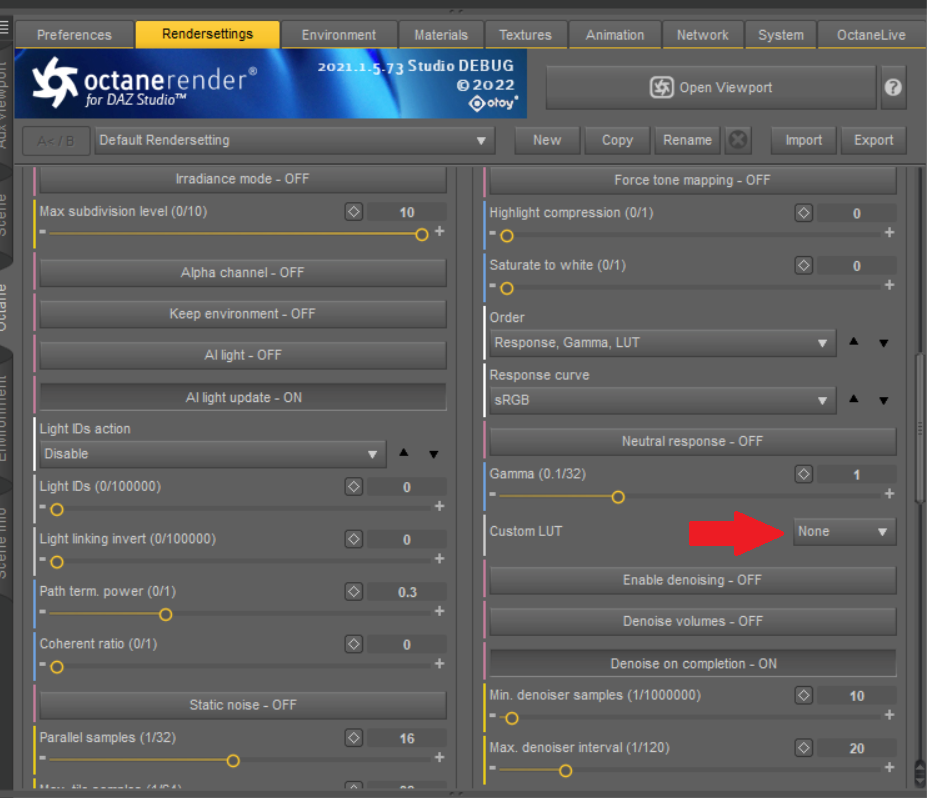Click Rename rendersetting button

click(687, 141)
